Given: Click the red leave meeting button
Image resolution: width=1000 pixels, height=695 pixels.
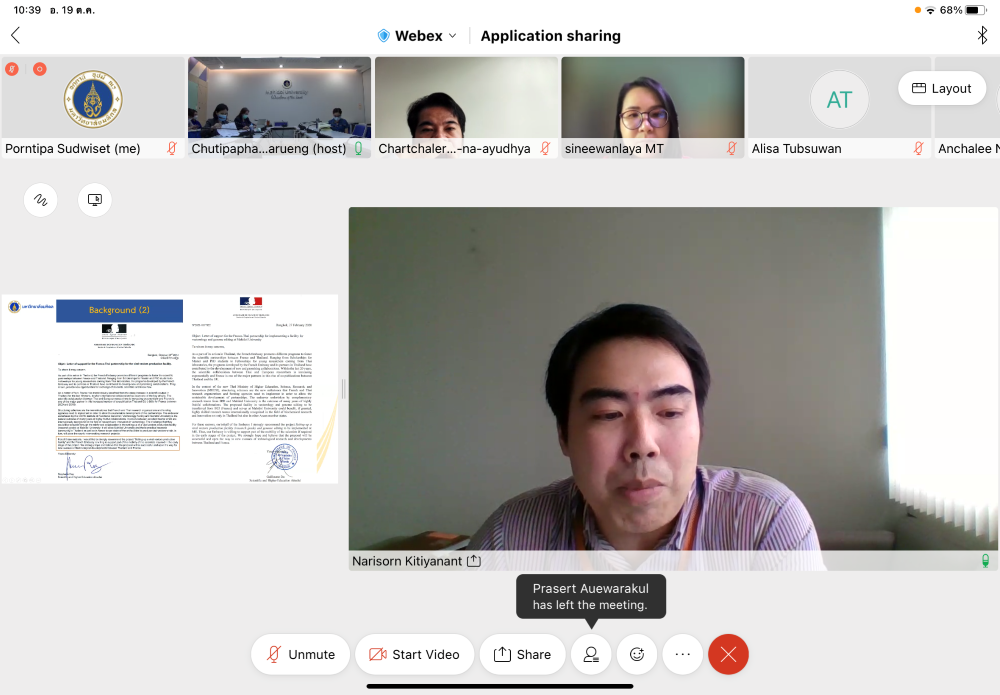Looking at the screenshot, I should (729, 654).
